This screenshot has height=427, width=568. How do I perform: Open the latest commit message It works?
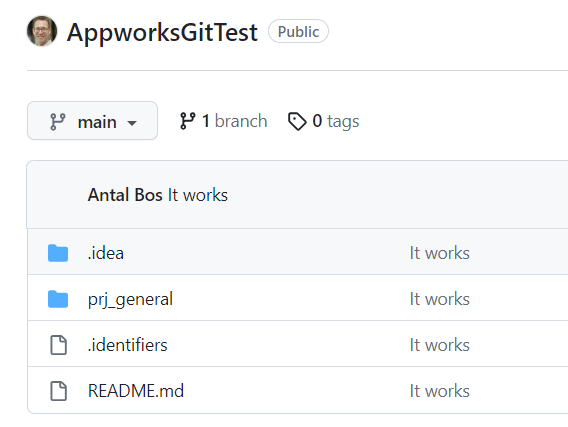pos(198,195)
